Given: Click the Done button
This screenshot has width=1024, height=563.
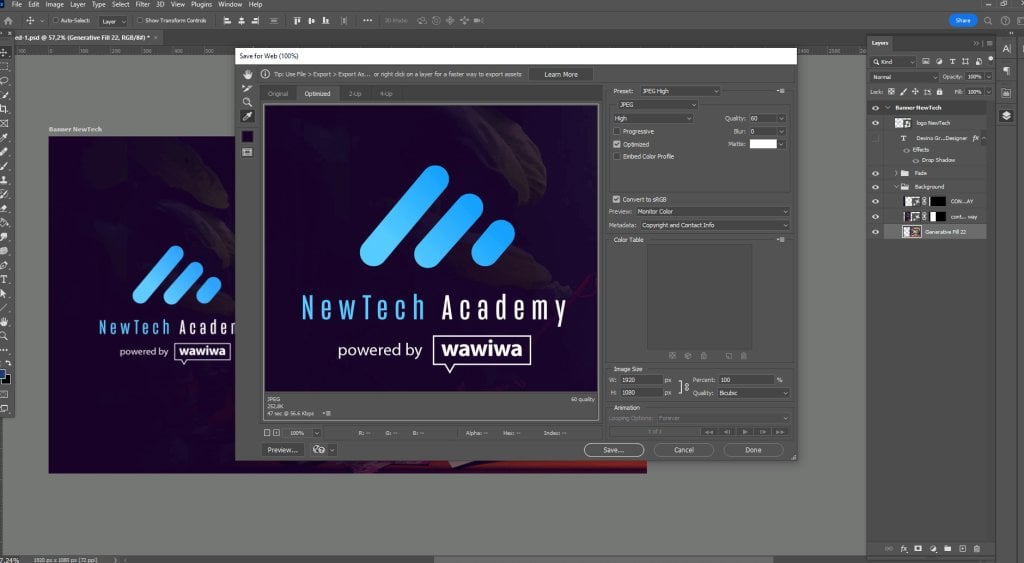Looking at the screenshot, I should [x=753, y=450].
